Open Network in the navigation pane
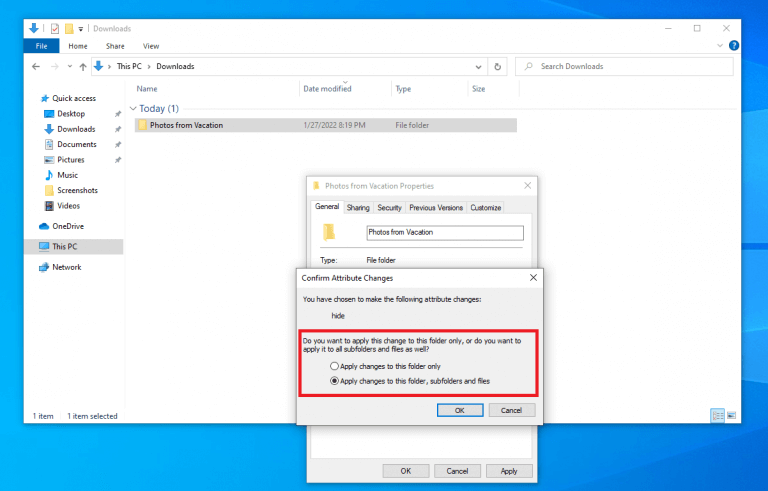 67,267
